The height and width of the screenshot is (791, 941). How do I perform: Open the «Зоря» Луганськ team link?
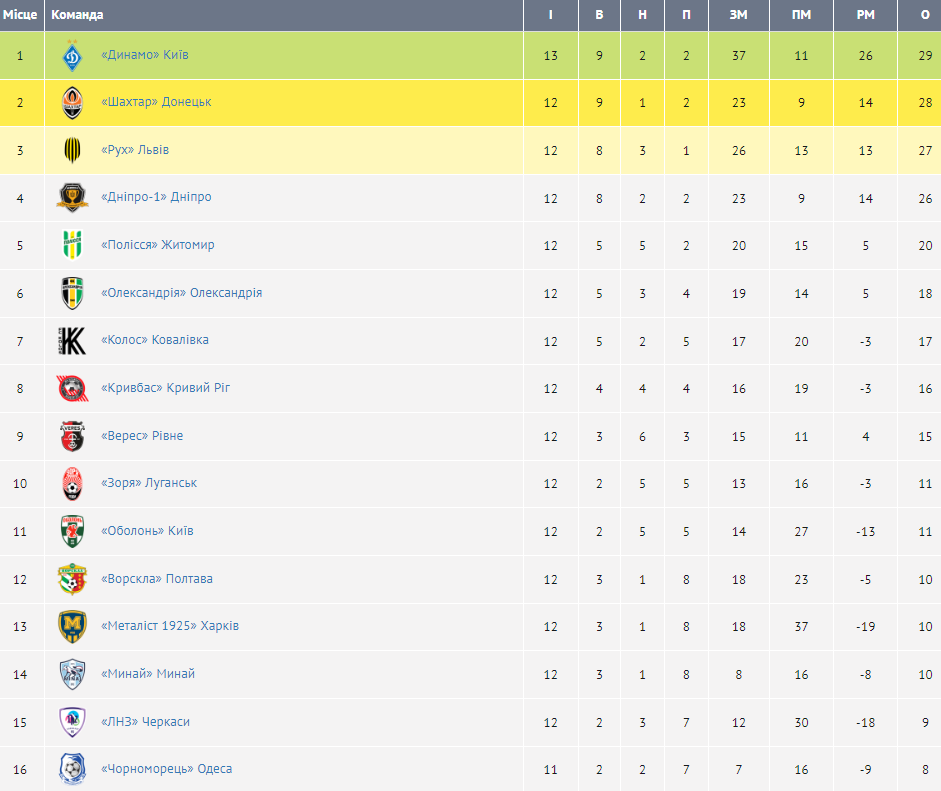tap(149, 483)
